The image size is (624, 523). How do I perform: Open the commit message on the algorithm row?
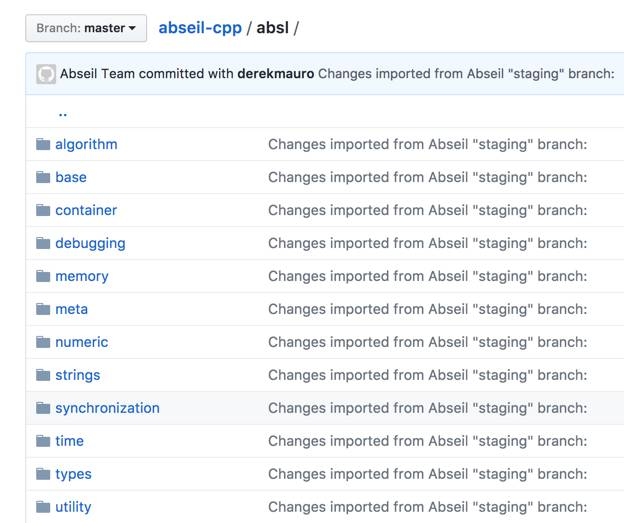pyautogui.click(x=427, y=144)
